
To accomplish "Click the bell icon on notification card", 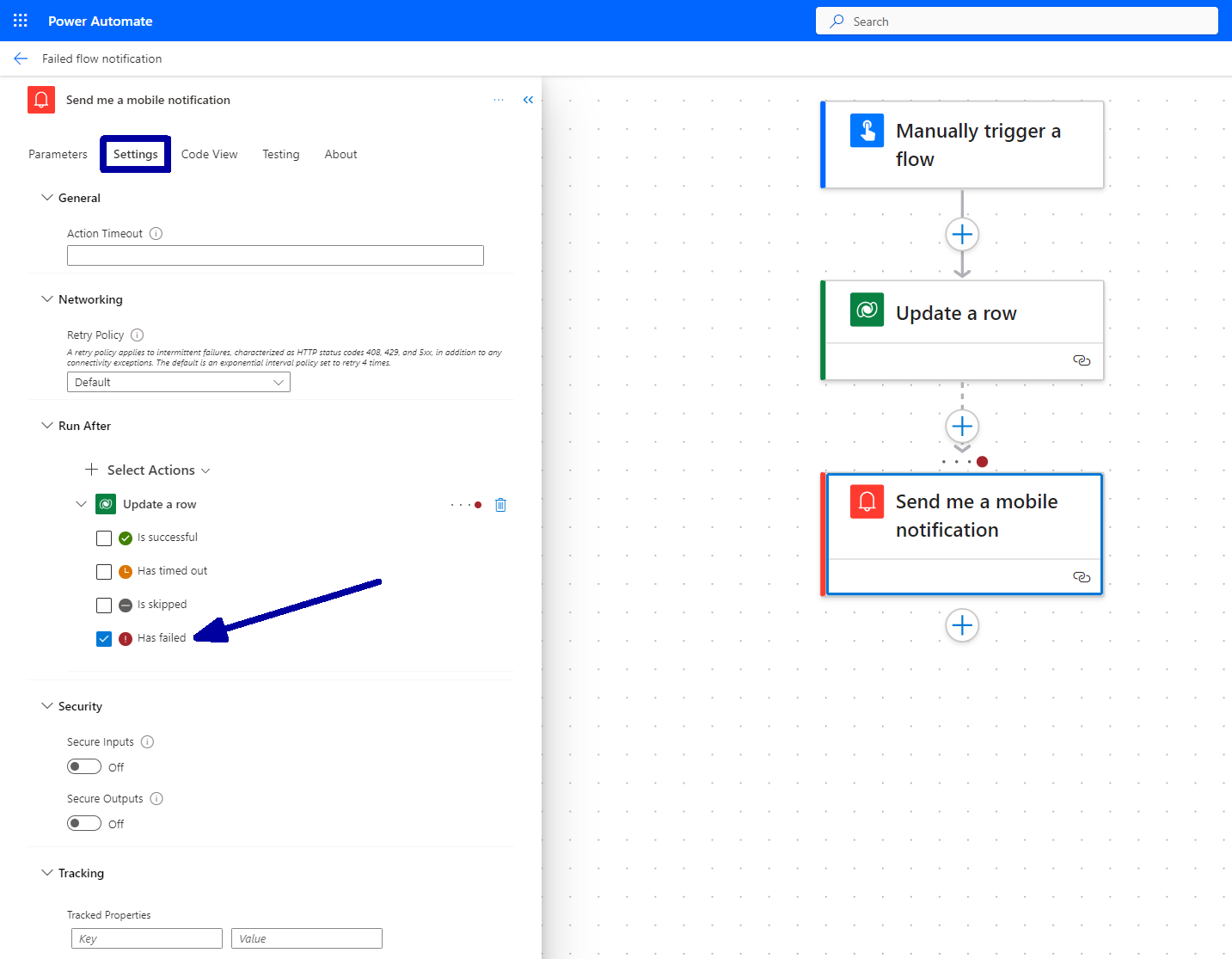I will point(867,501).
